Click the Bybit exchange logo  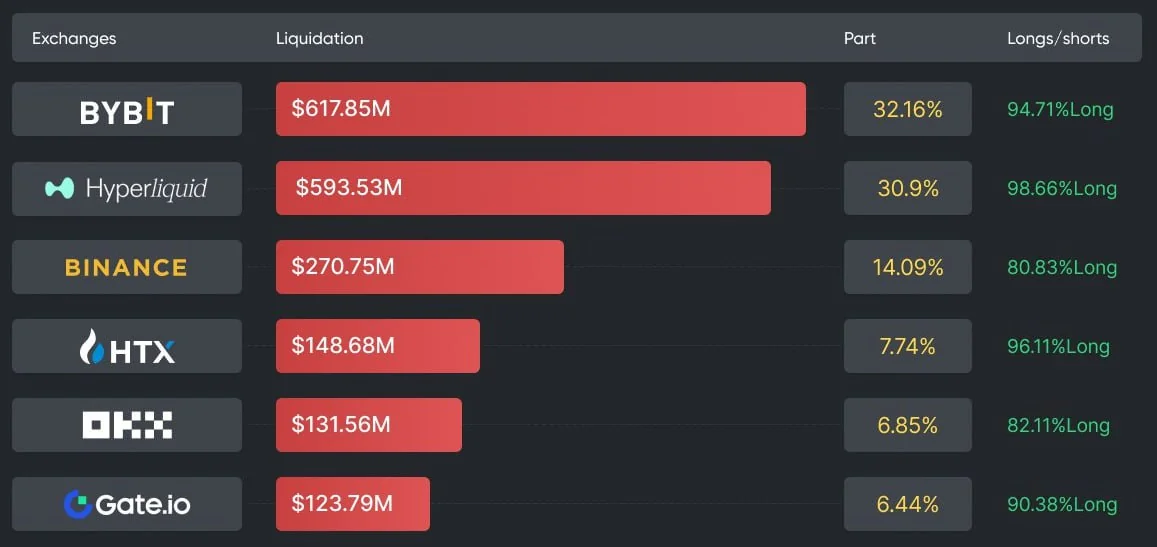[x=127, y=110]
